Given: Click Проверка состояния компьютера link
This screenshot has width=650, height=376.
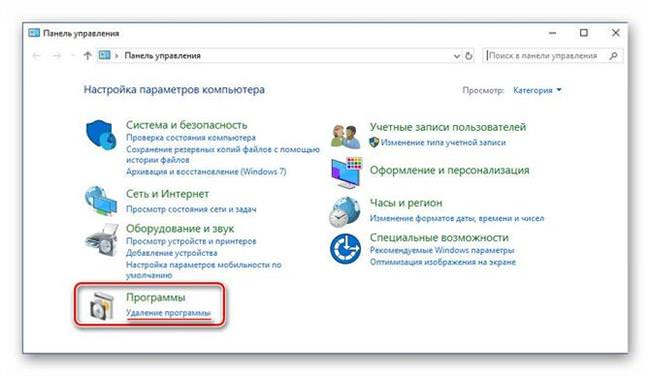Looking at the screenshot, I should point(191,137).
